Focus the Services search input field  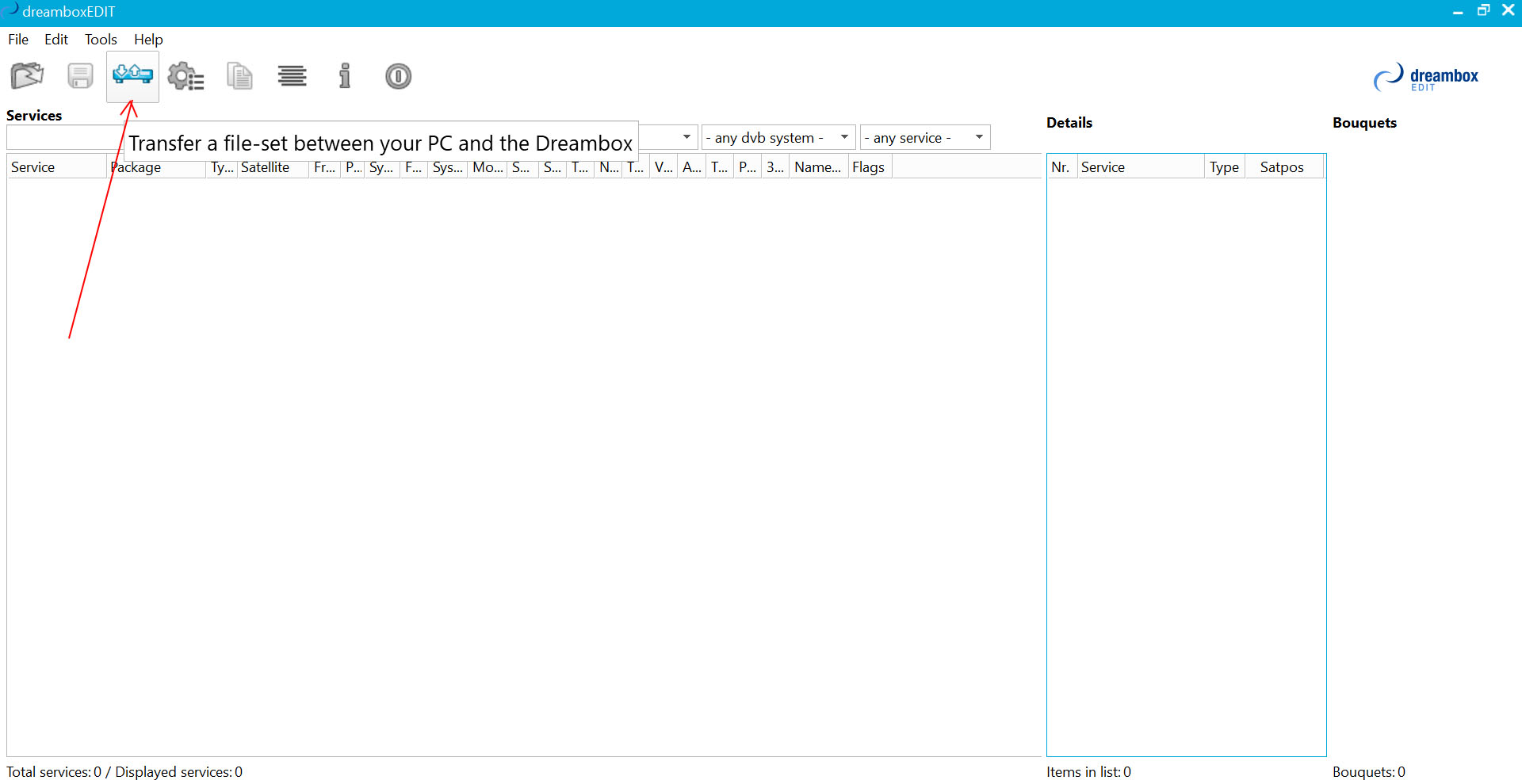pyautogui.click(x=65, y=137)
